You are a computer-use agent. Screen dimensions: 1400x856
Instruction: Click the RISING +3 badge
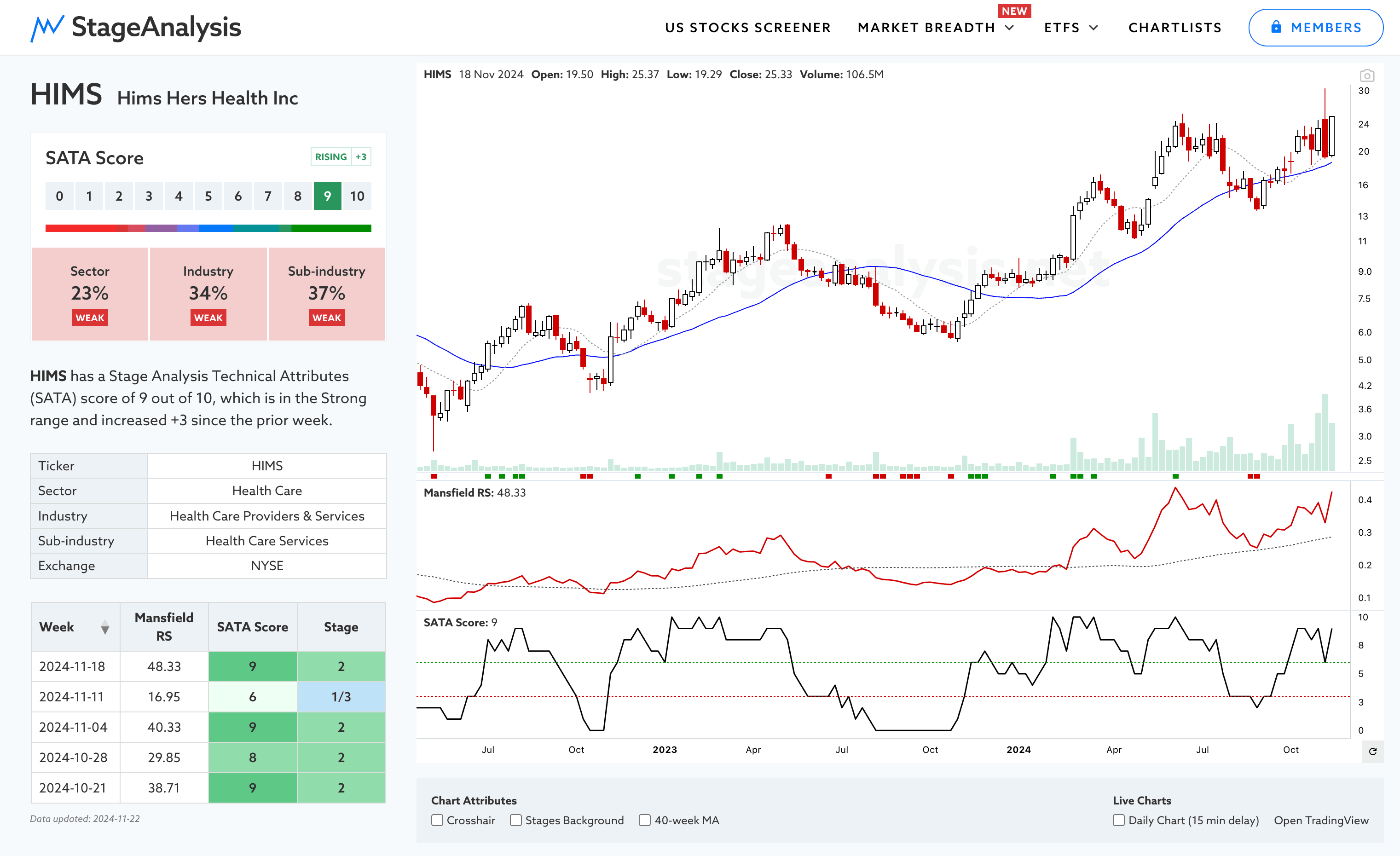coord(341,157)
